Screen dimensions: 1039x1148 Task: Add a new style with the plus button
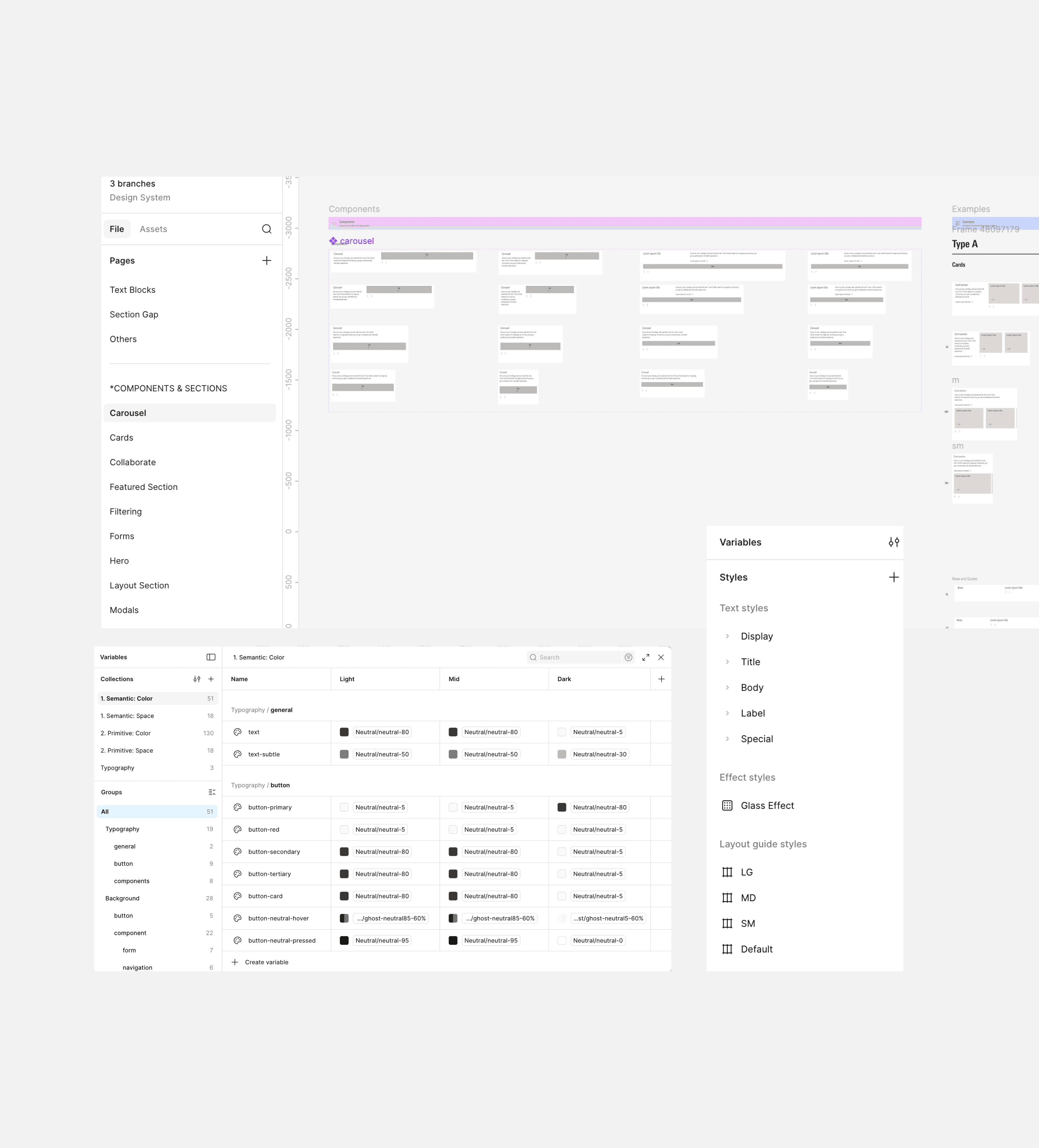(x=894, y=577)
